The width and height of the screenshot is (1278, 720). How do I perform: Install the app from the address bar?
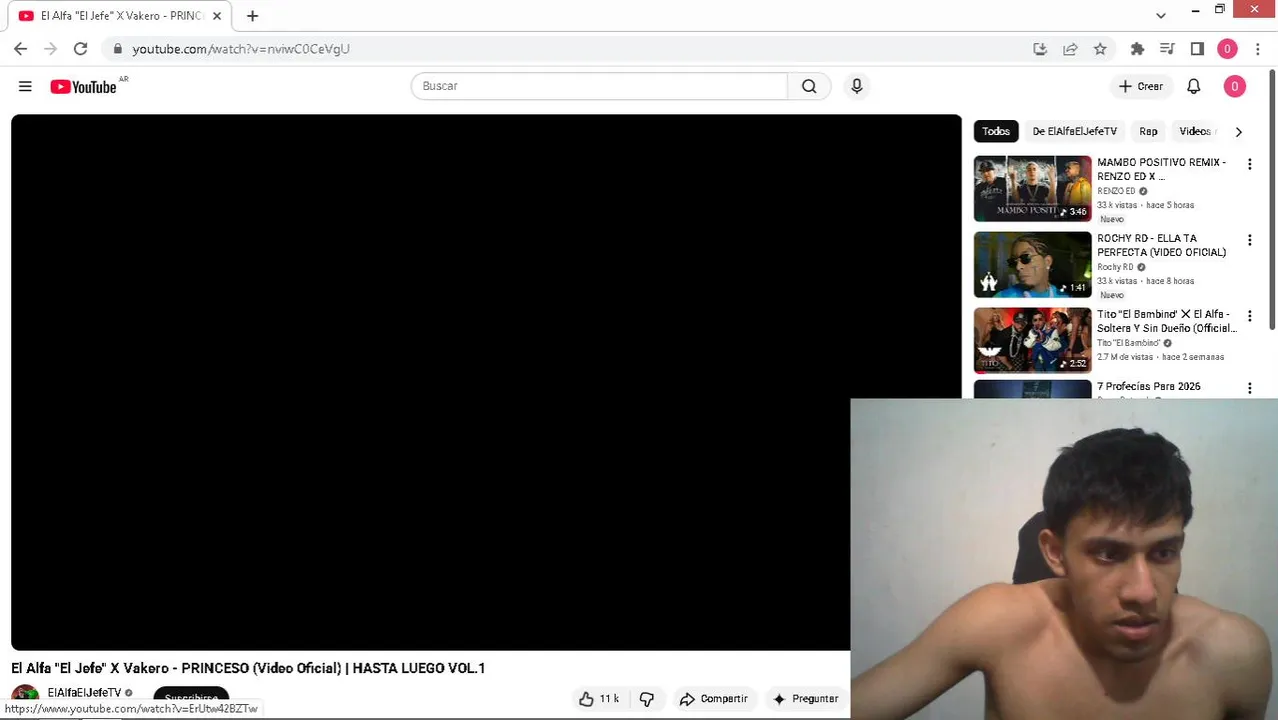[1040, 48]
